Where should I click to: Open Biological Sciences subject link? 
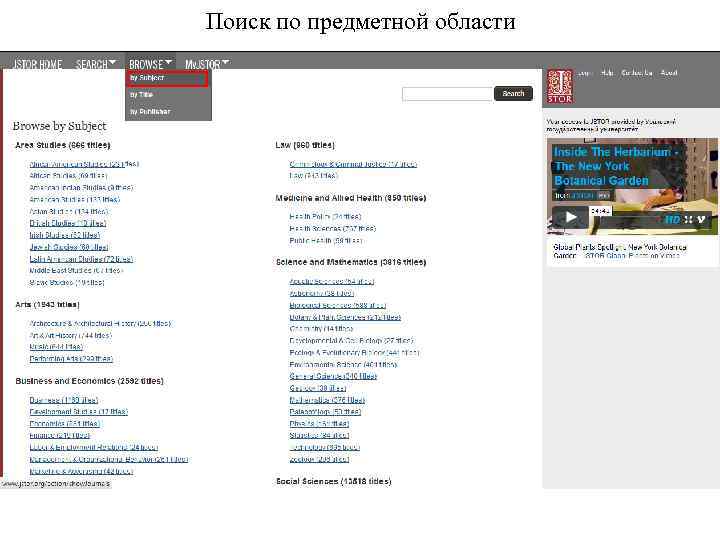(x=338, y=305)
